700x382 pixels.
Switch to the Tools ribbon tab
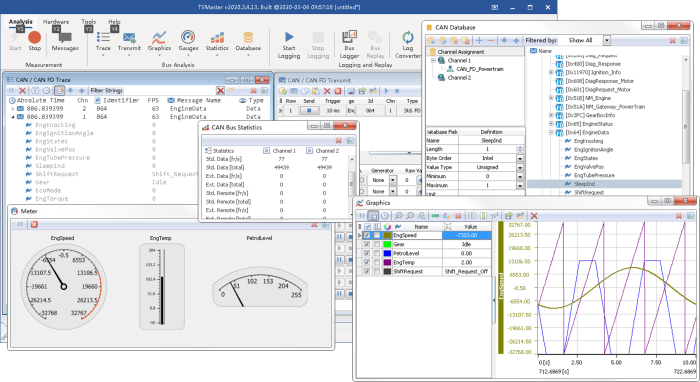click(88, 21)
